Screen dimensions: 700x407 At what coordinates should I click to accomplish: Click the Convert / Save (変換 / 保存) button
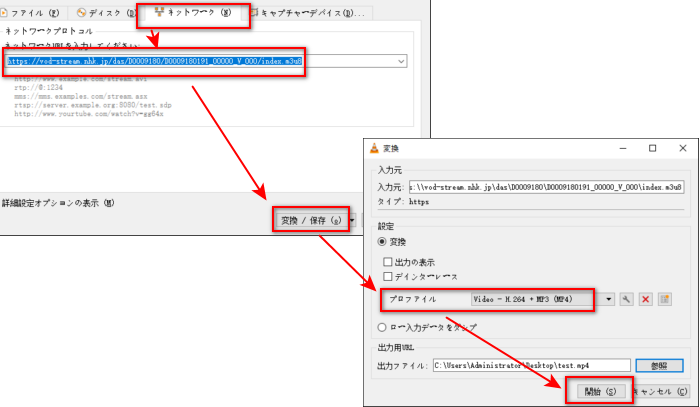[x=311, y=220]
